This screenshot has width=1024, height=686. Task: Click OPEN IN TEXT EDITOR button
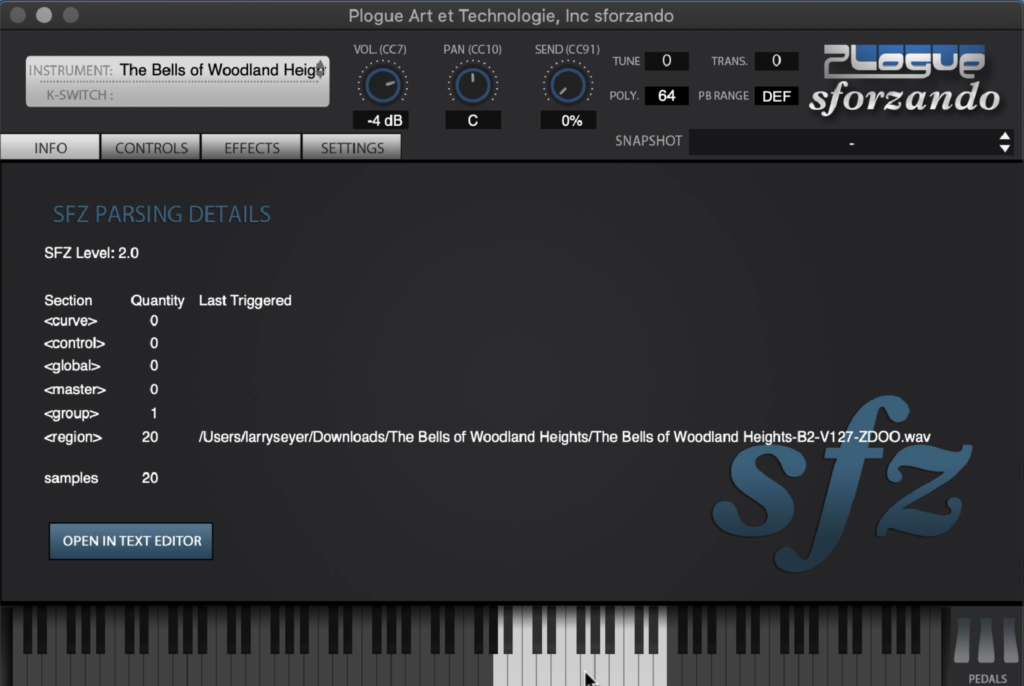pos(131,541)
